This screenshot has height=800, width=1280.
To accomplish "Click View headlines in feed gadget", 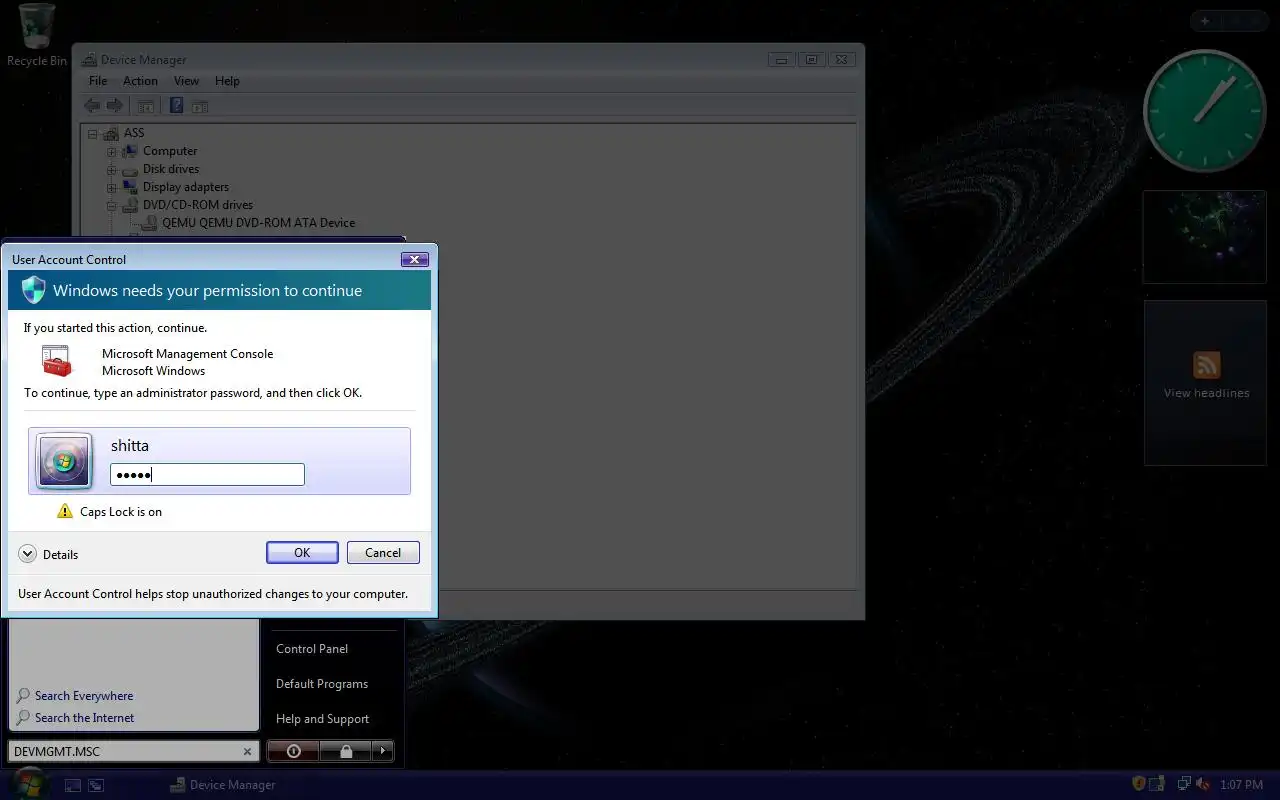I will pos(1206,393).
